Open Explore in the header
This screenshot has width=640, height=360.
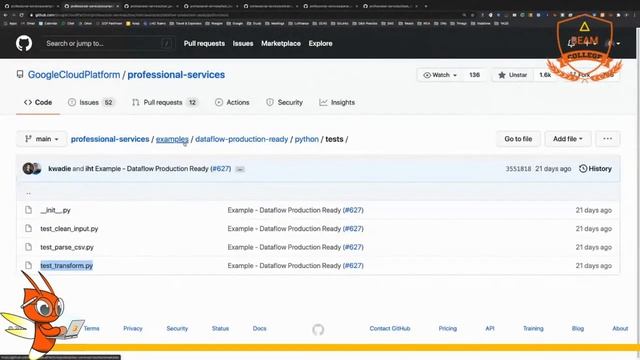[320, 43]
